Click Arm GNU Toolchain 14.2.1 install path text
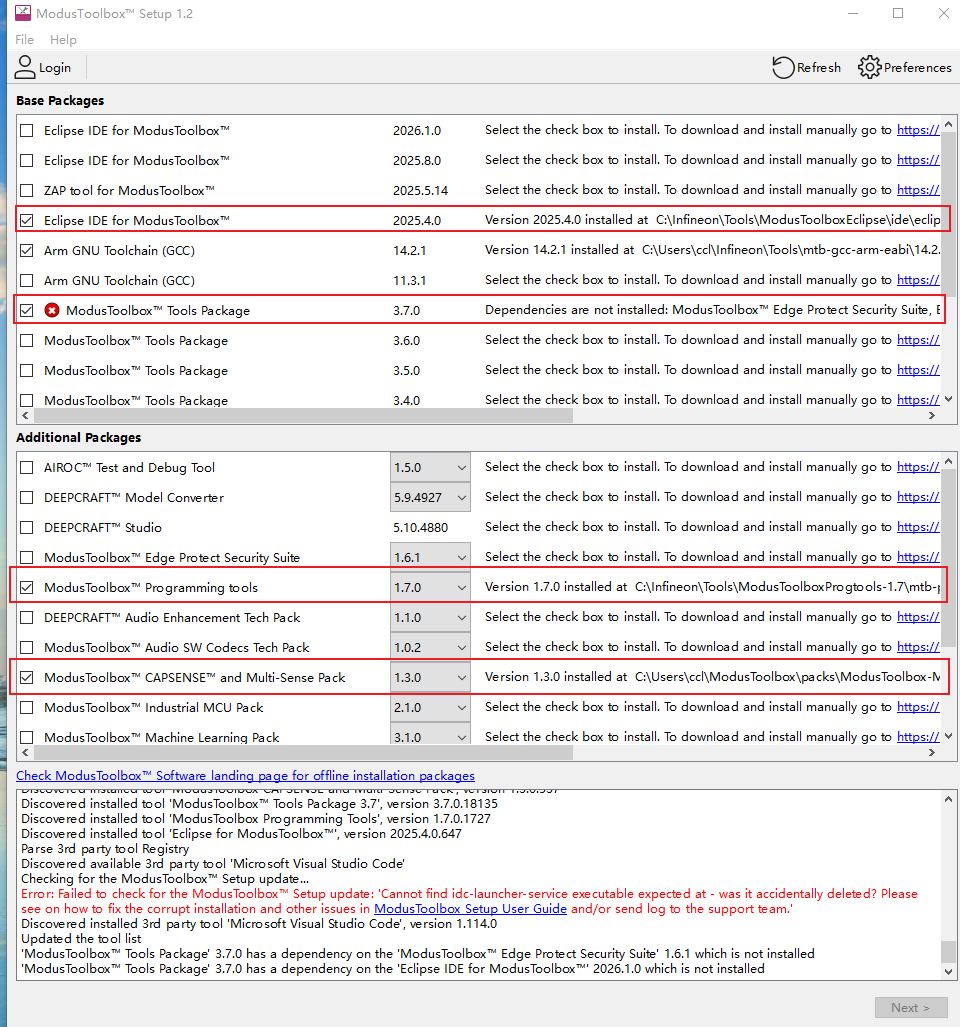Viewport: 960px width, 1027px height. coord(791,250)
